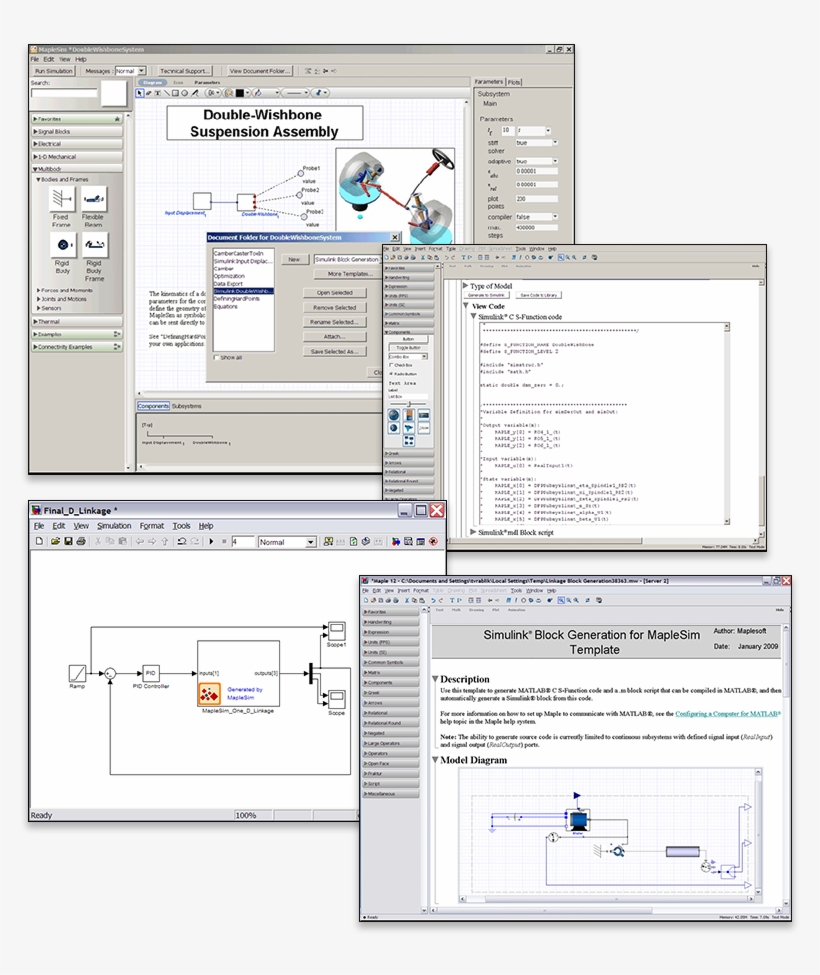Click Save disk icon in Final_D_Linkage toolbar
Image resolution: width=820 pixels, height=975 pixels.
pos(68,542)
